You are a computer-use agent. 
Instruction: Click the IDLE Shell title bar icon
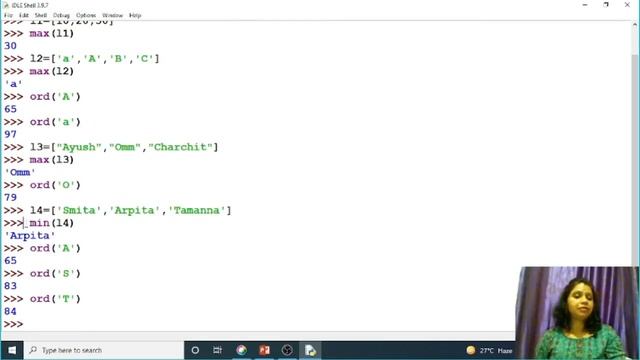coord(6,5)
